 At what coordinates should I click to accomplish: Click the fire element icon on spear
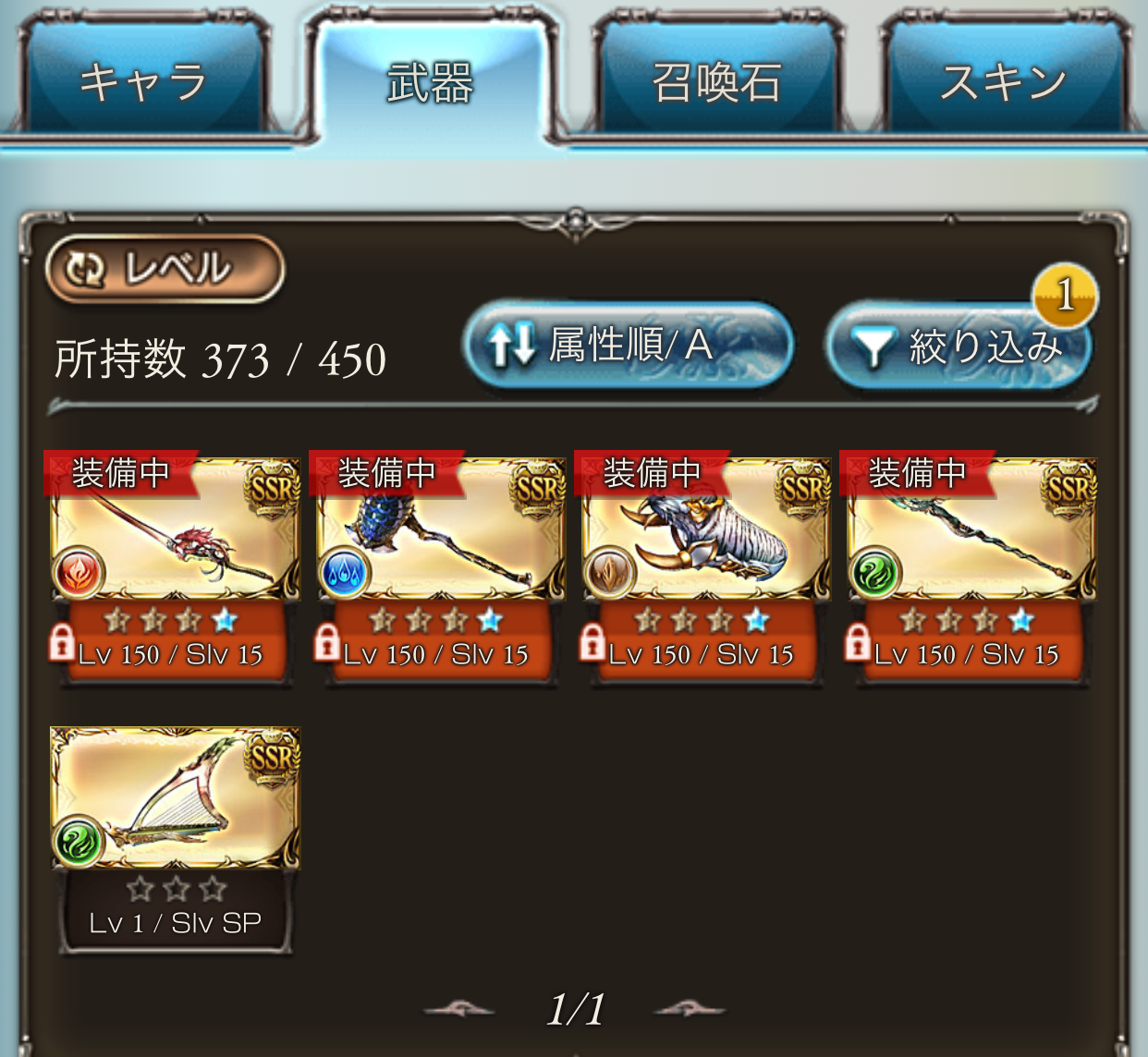(x=79, y=572)
